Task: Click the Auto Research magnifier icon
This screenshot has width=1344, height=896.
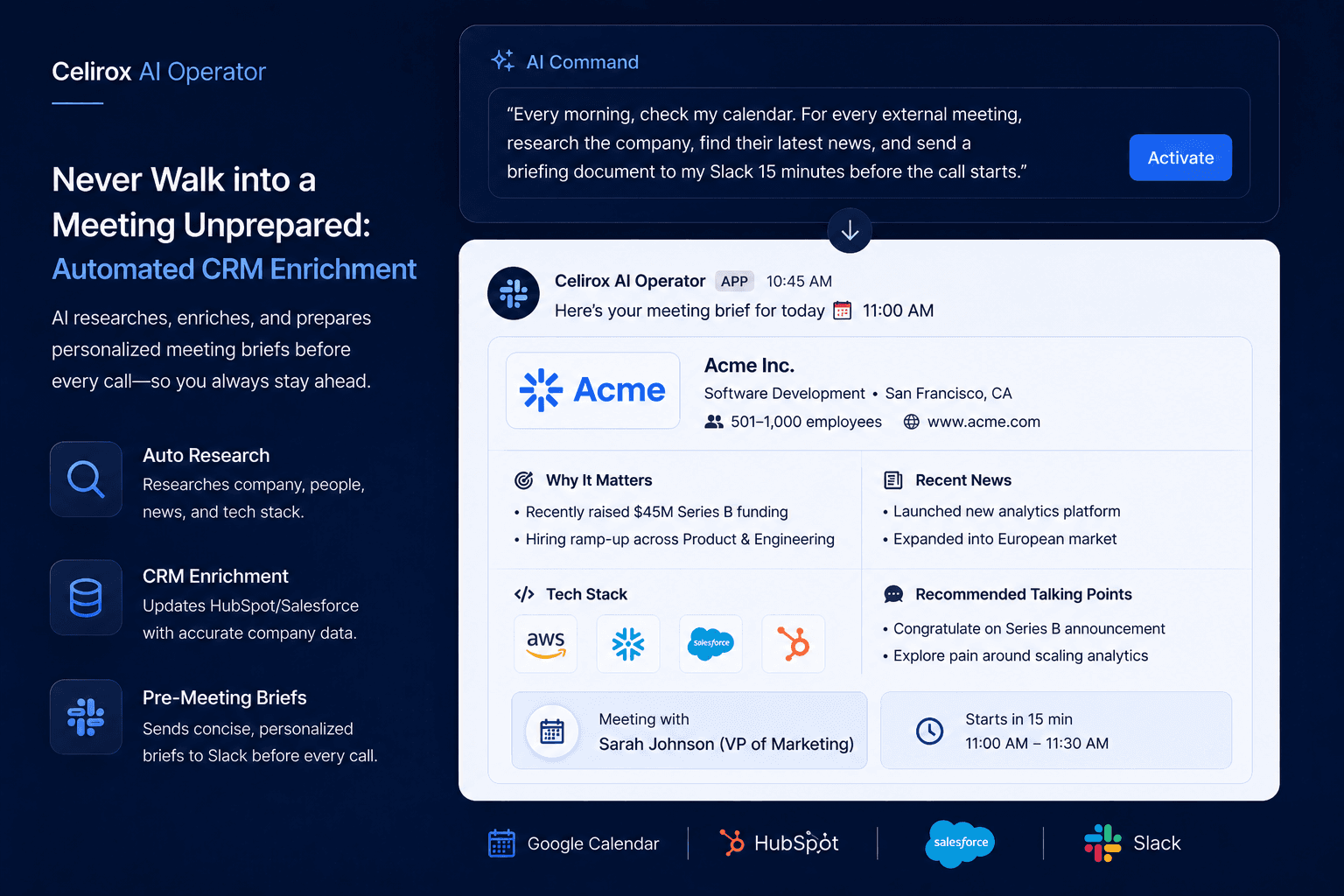Action: coord(86,479)
